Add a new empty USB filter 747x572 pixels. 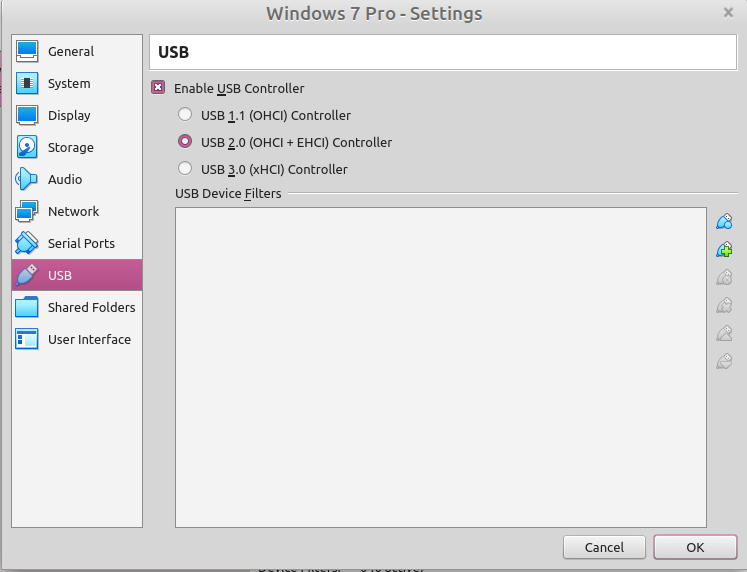coord(725,222)
